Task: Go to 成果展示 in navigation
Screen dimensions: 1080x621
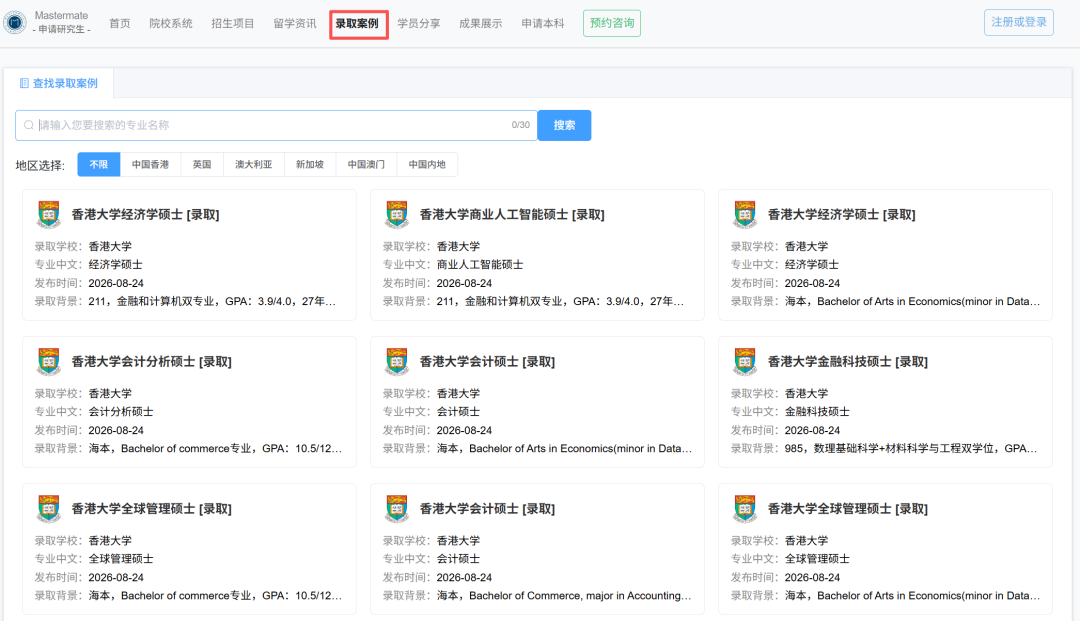Action: pos(481,23)
